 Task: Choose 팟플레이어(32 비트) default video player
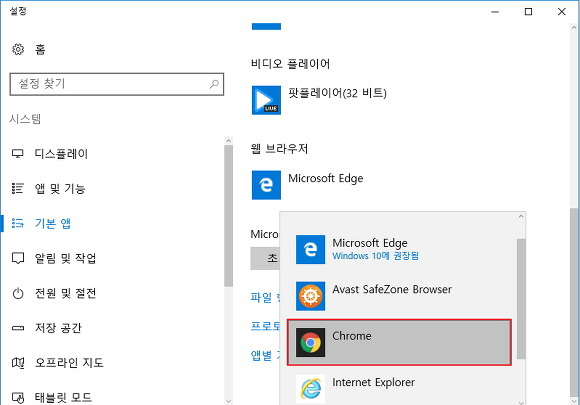[337, 93]
